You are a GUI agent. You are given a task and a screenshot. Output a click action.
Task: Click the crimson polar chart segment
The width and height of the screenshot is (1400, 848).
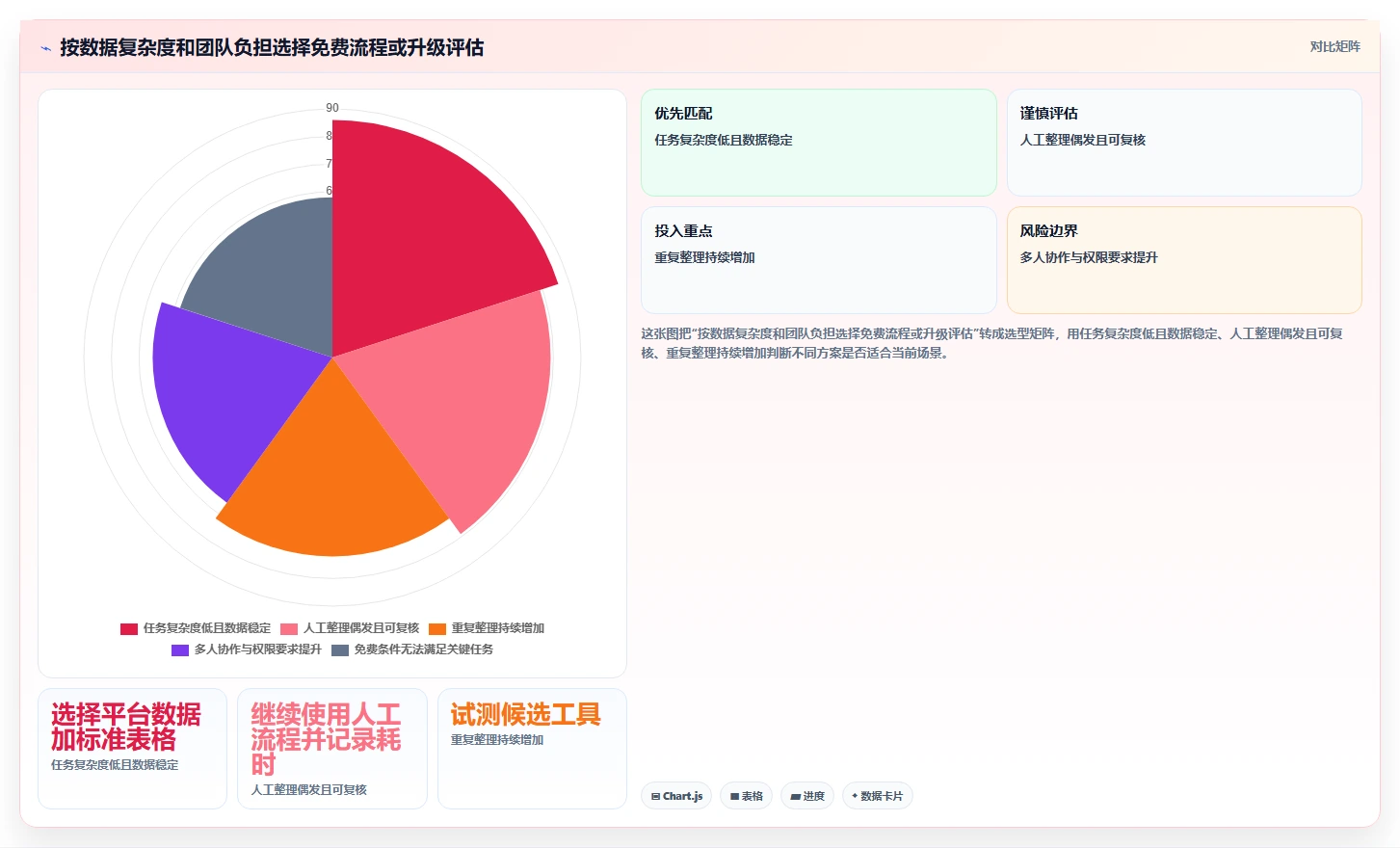[424, 231]
